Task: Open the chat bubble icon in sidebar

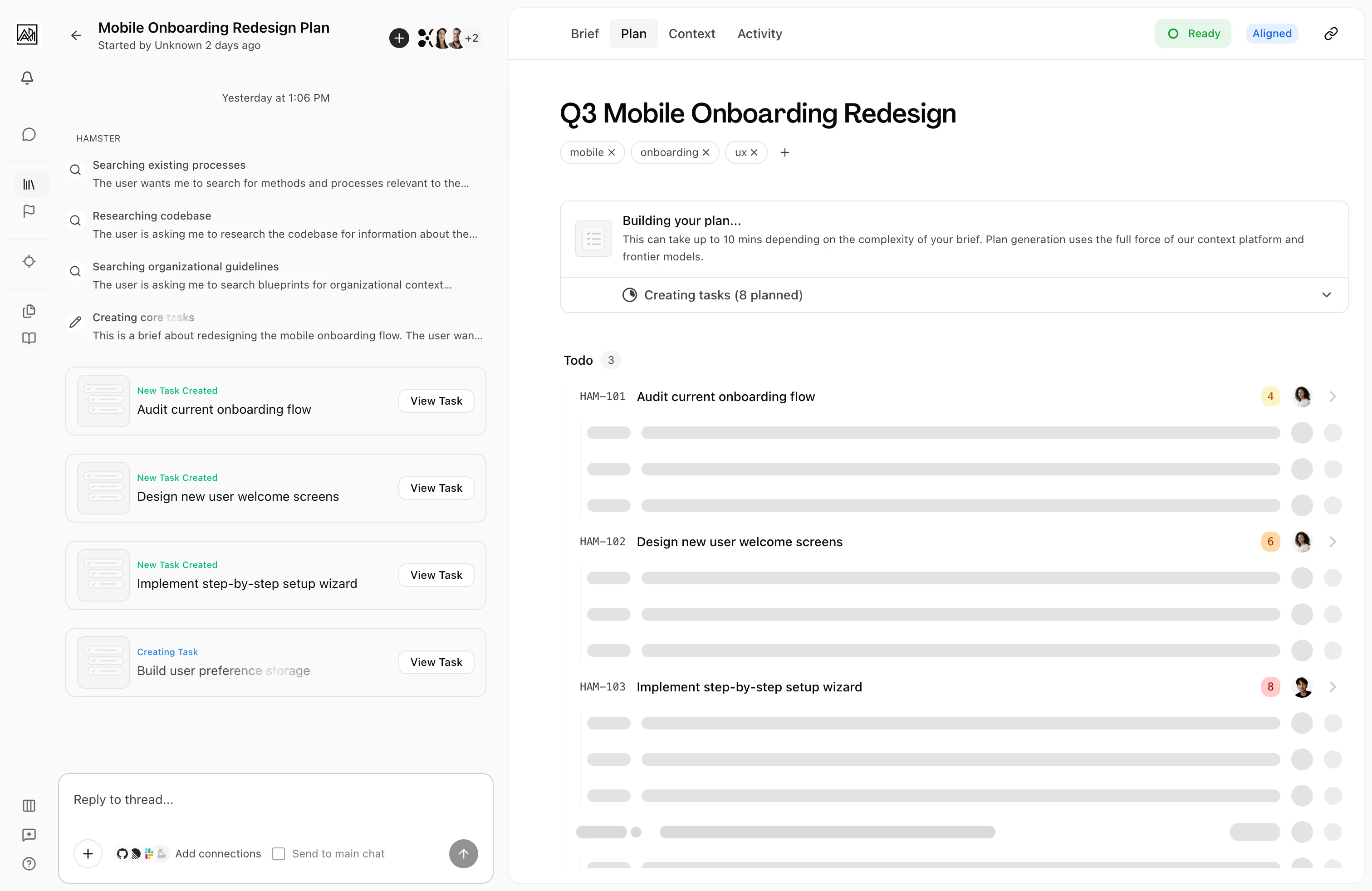Action: click(x=28, y=134)
